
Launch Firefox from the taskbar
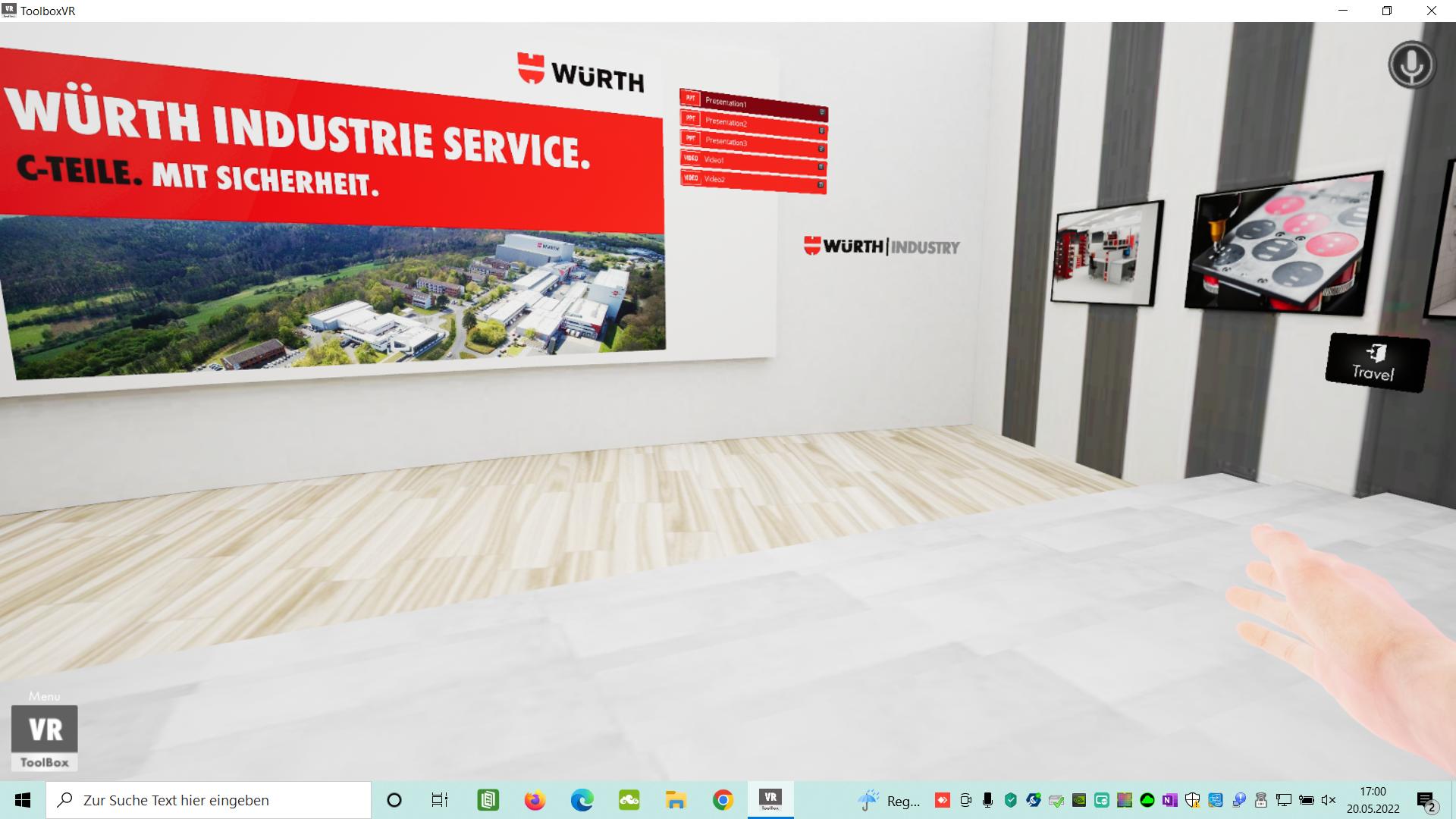[535, 800]
